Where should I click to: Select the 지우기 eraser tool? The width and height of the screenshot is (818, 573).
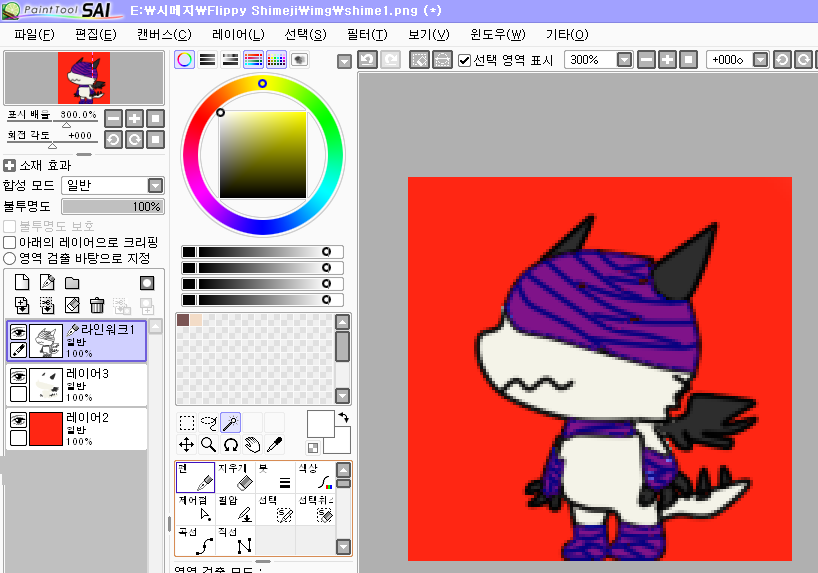coord(235,477)
